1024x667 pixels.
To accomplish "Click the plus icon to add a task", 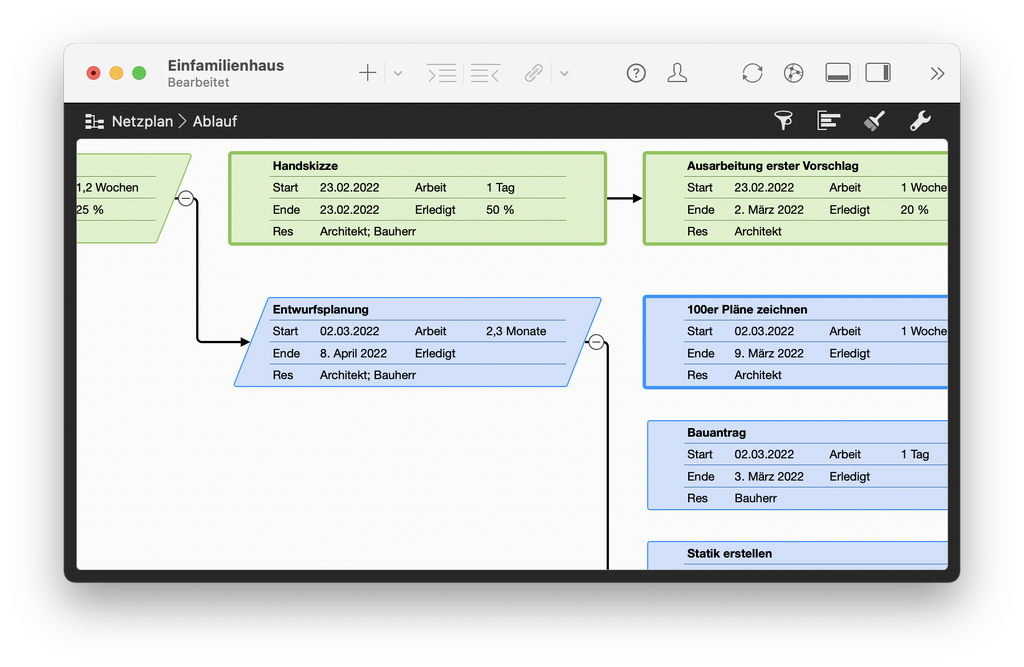I will (x=368, y=73).
